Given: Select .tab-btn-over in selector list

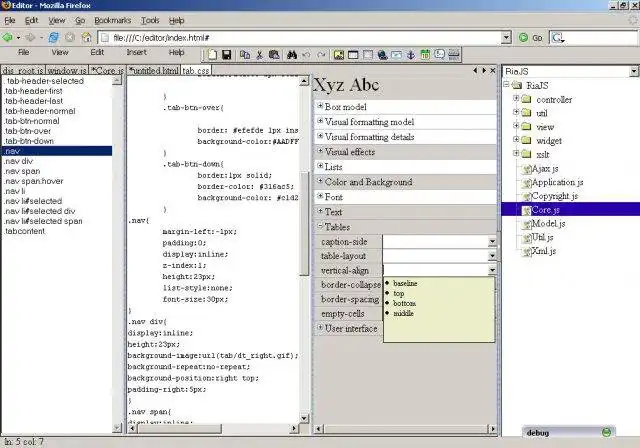Looking at the screenshot, I should tap(57, 131).
